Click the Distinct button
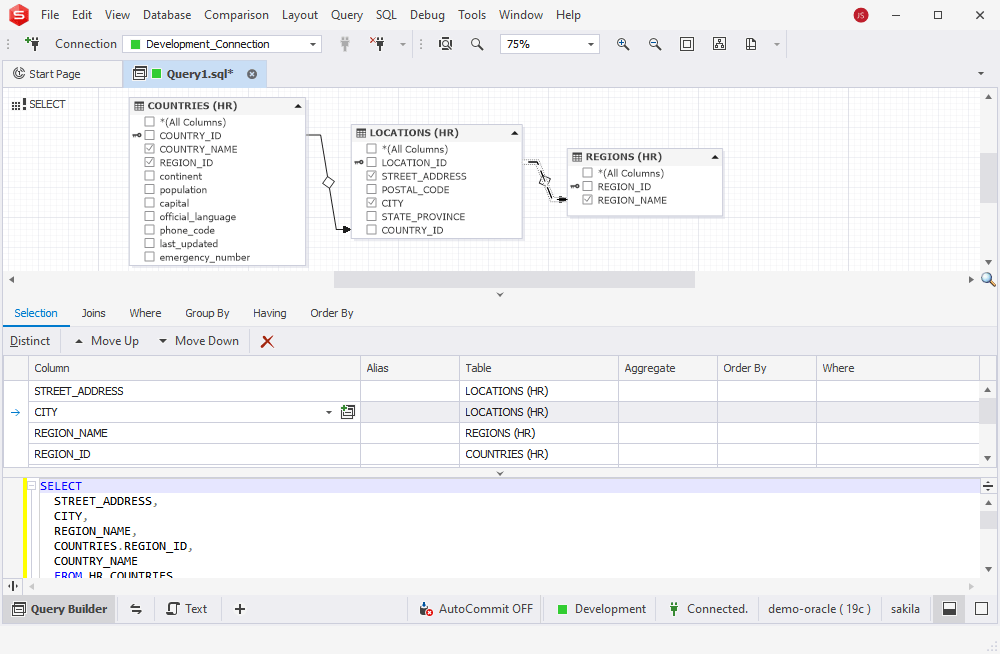 (x=30, y=340)
